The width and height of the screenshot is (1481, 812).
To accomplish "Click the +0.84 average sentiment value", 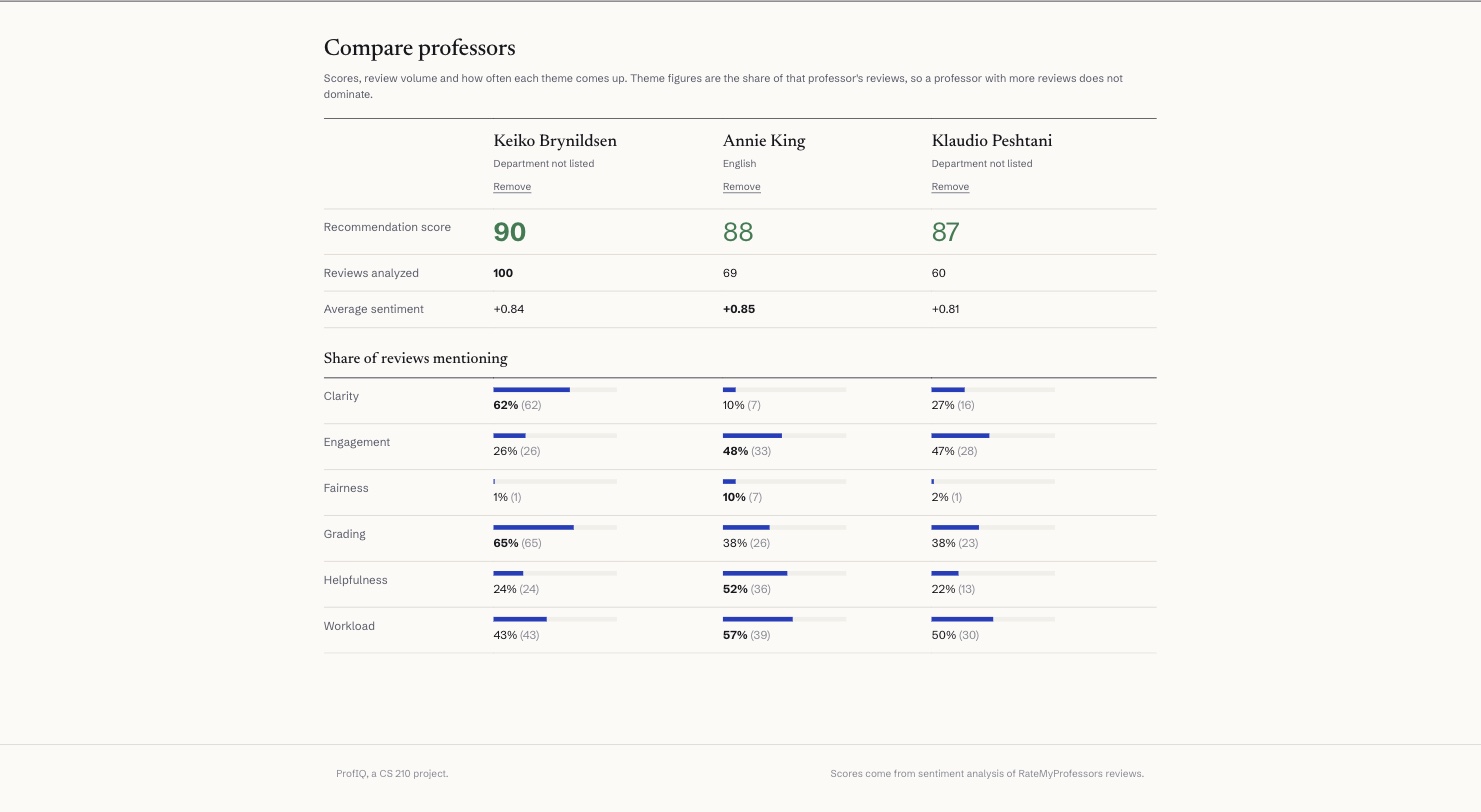I will [x=509, y=309].
